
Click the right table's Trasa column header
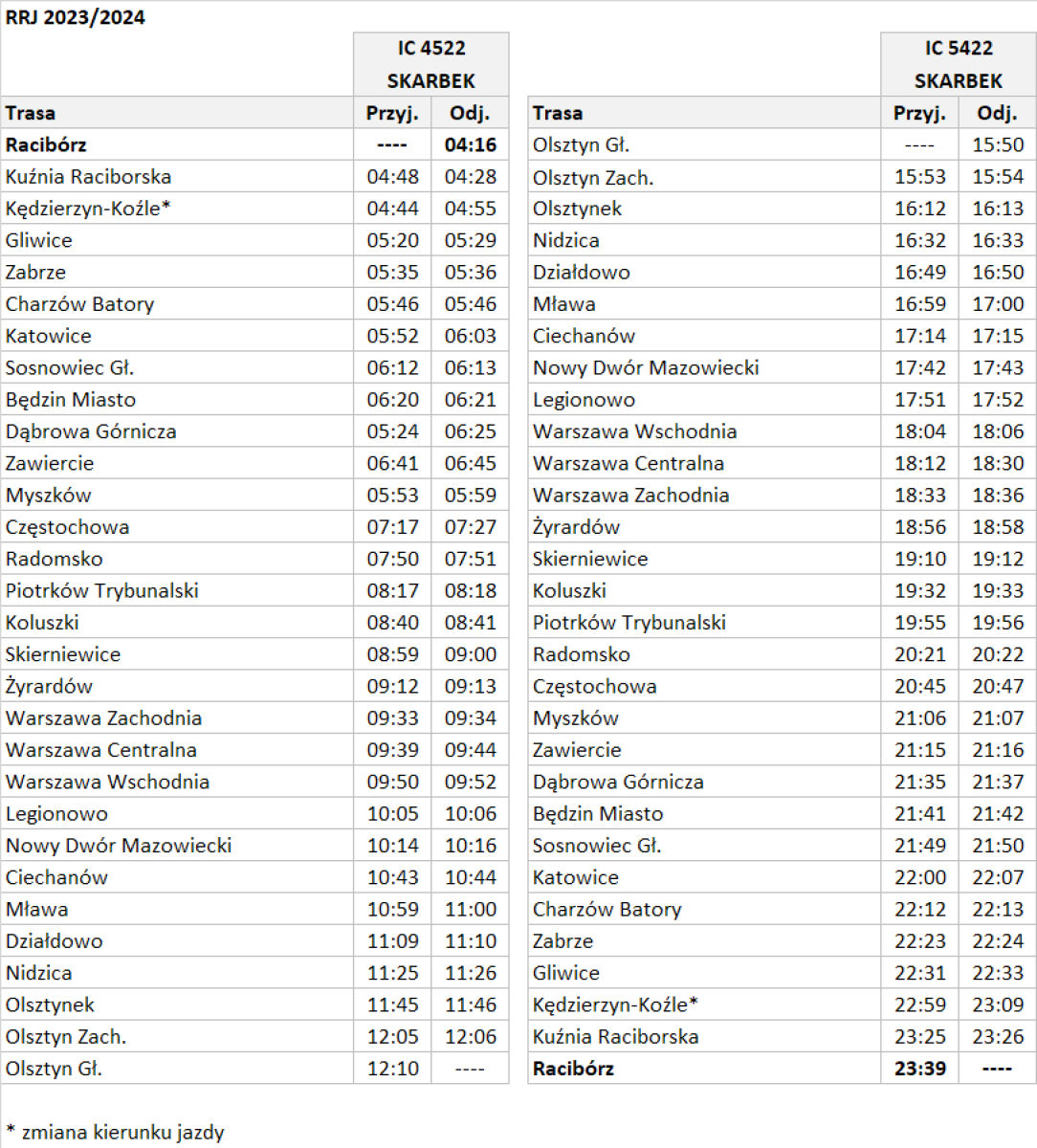(558, 113)
